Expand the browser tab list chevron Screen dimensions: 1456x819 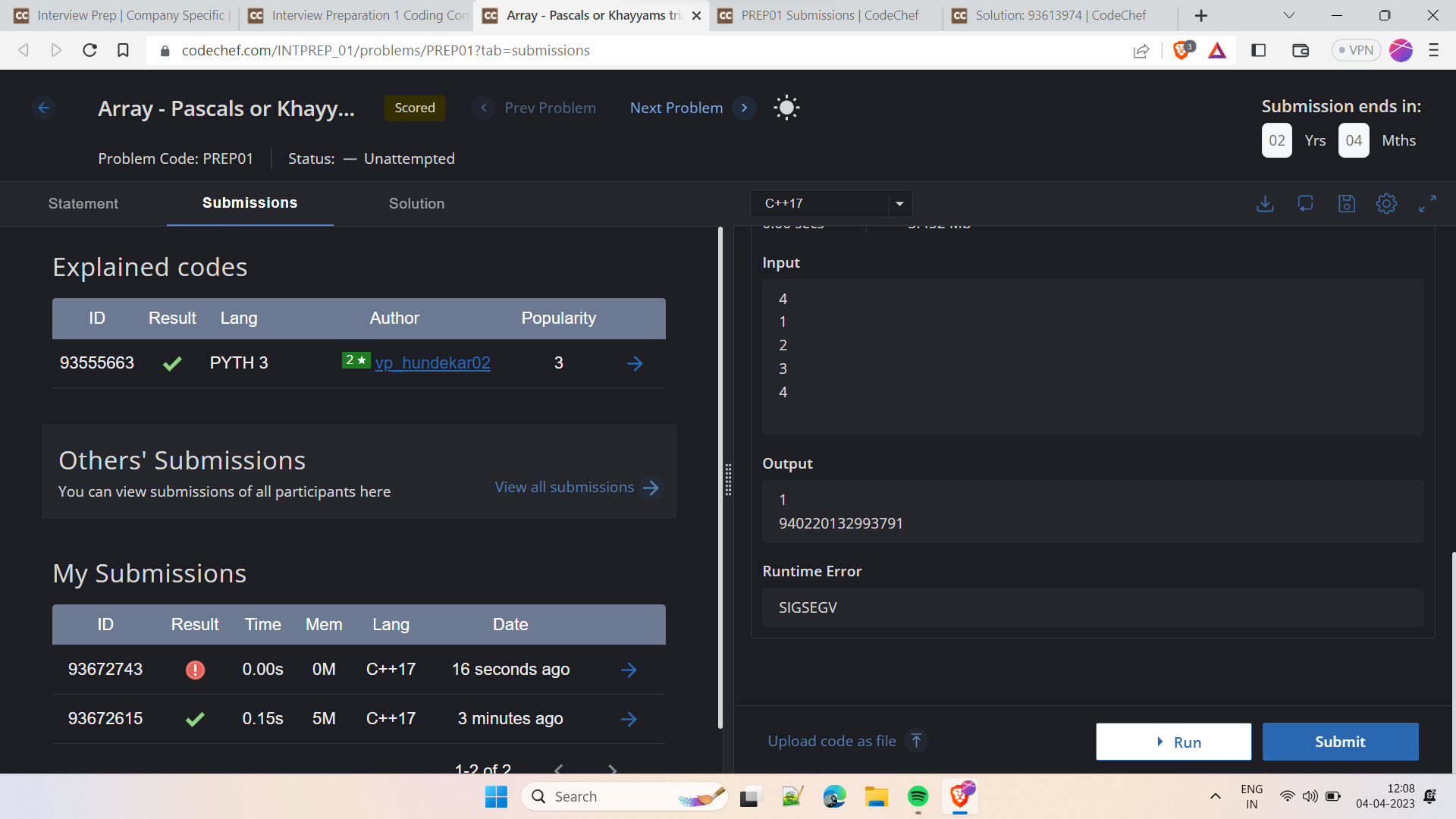[x=1288, y=15]
